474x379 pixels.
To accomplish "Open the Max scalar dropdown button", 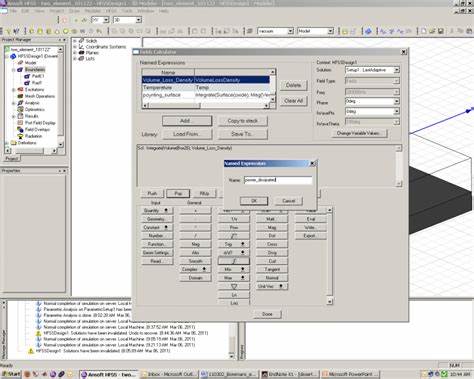I will 234,278.
